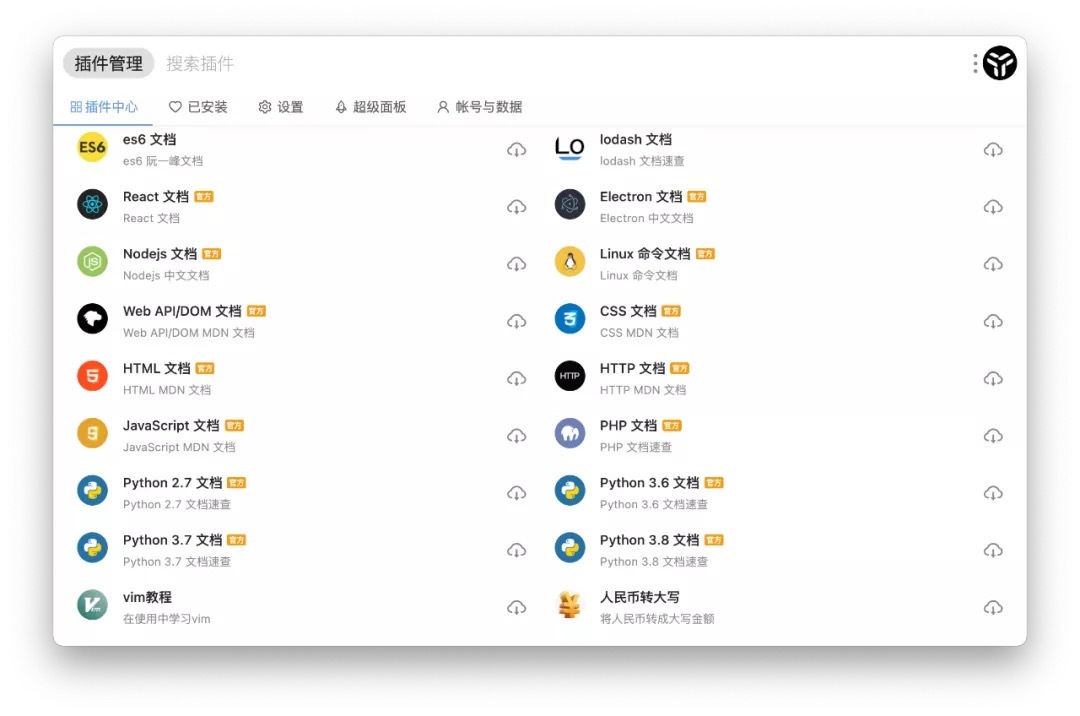Click the HTML5 orange logo icon

click(92, 376)
